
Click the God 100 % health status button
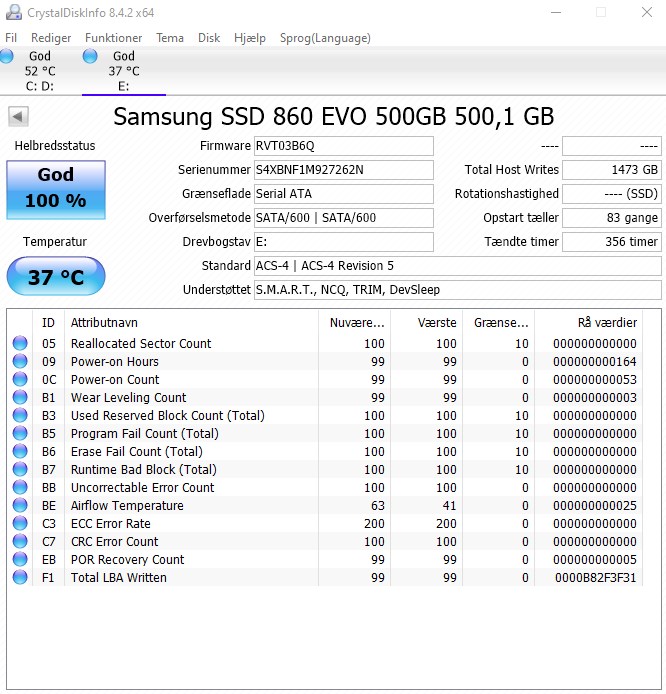pyautogui.click(x=56, y=189)
